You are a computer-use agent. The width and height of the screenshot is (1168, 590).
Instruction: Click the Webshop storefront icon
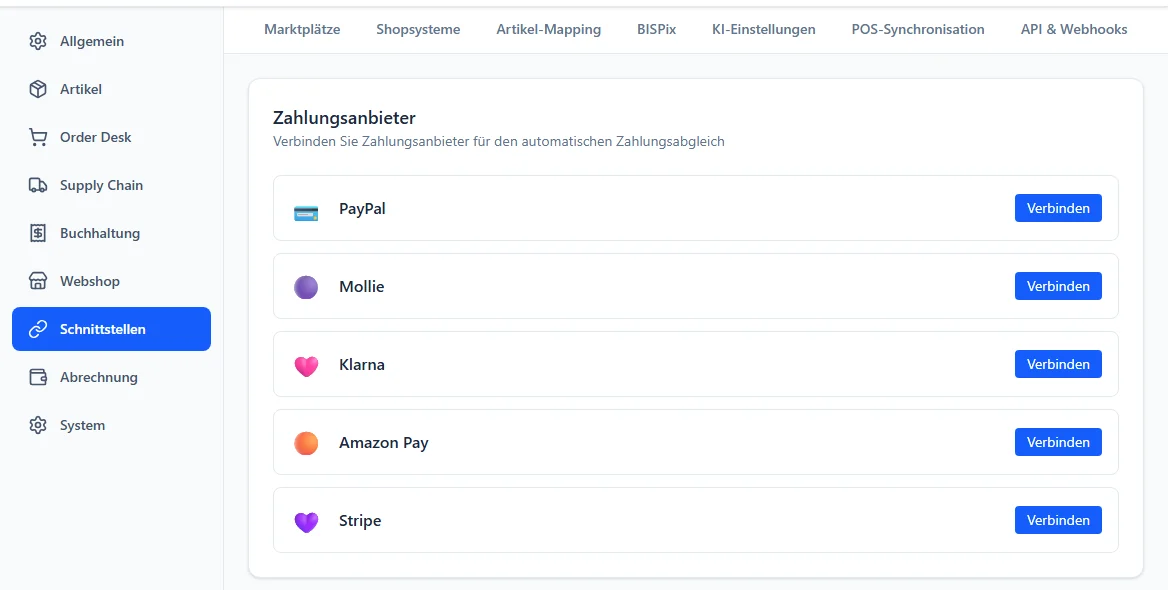37,281
